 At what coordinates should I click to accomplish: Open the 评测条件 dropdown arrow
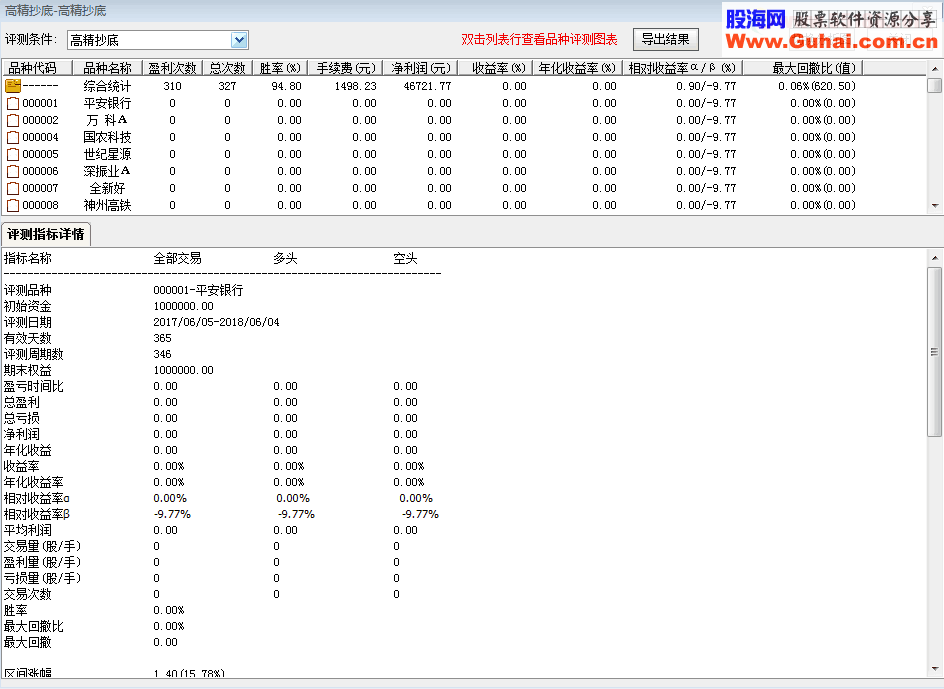(x=239, y=40)
